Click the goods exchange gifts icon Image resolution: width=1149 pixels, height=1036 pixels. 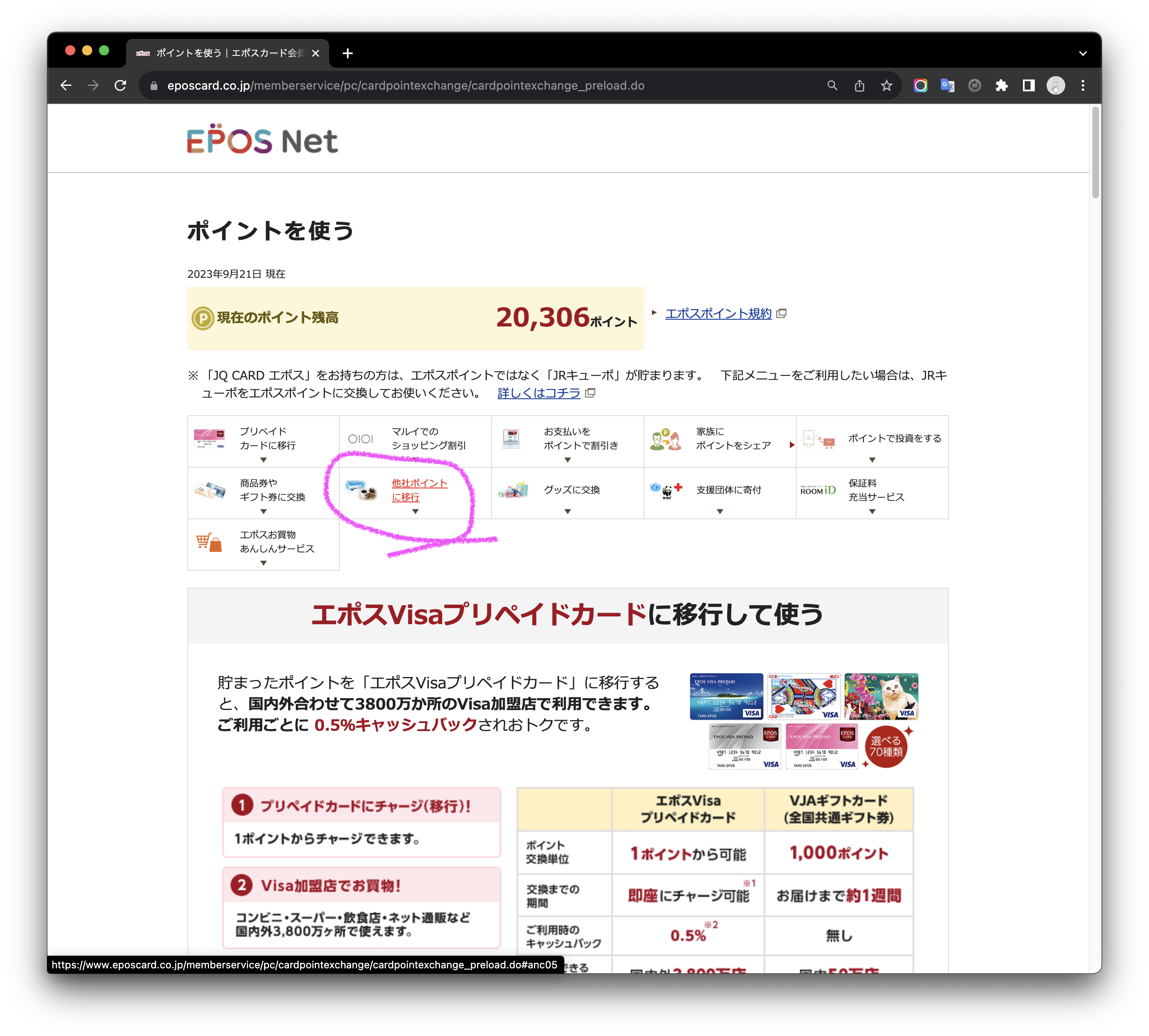[512, 490]
